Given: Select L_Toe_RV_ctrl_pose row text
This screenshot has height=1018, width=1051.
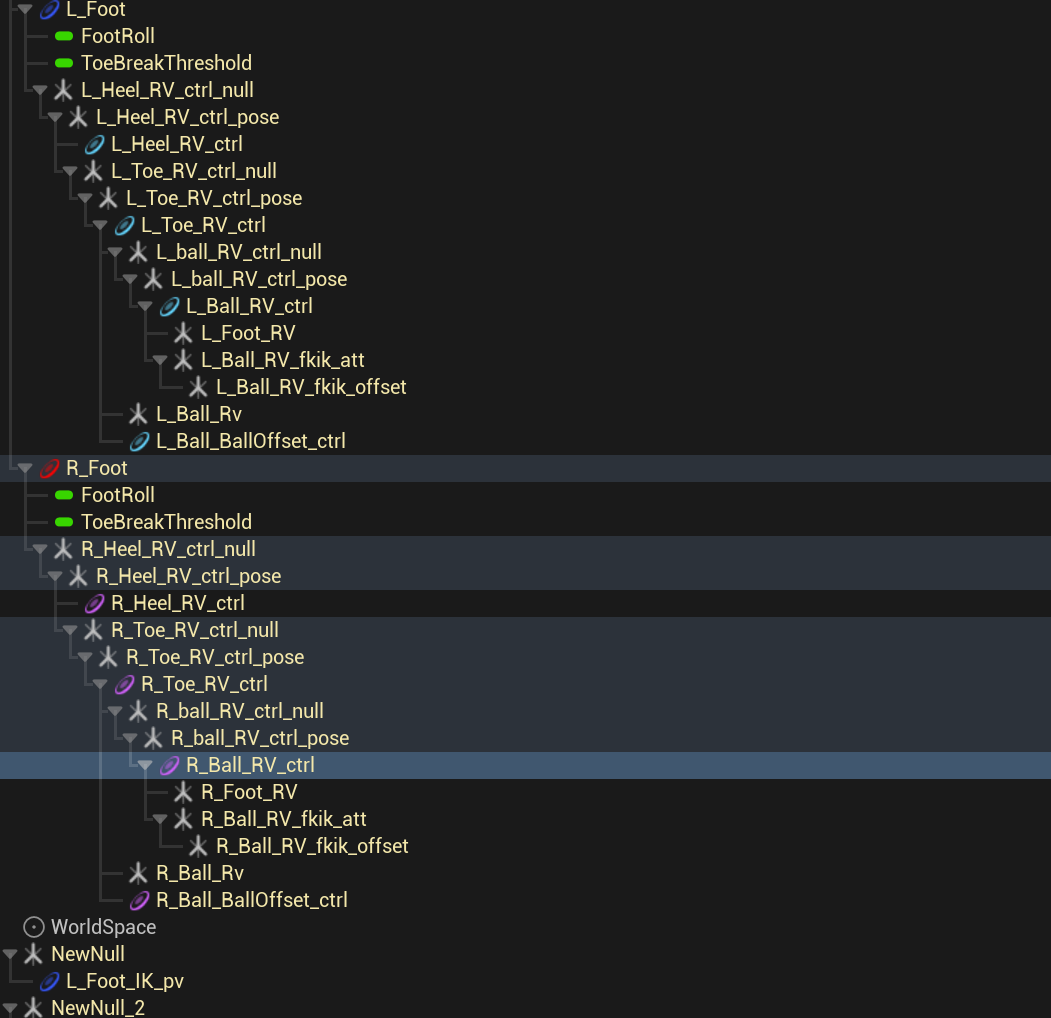Looking at the screenshot, I should click(x=214, y=198).
